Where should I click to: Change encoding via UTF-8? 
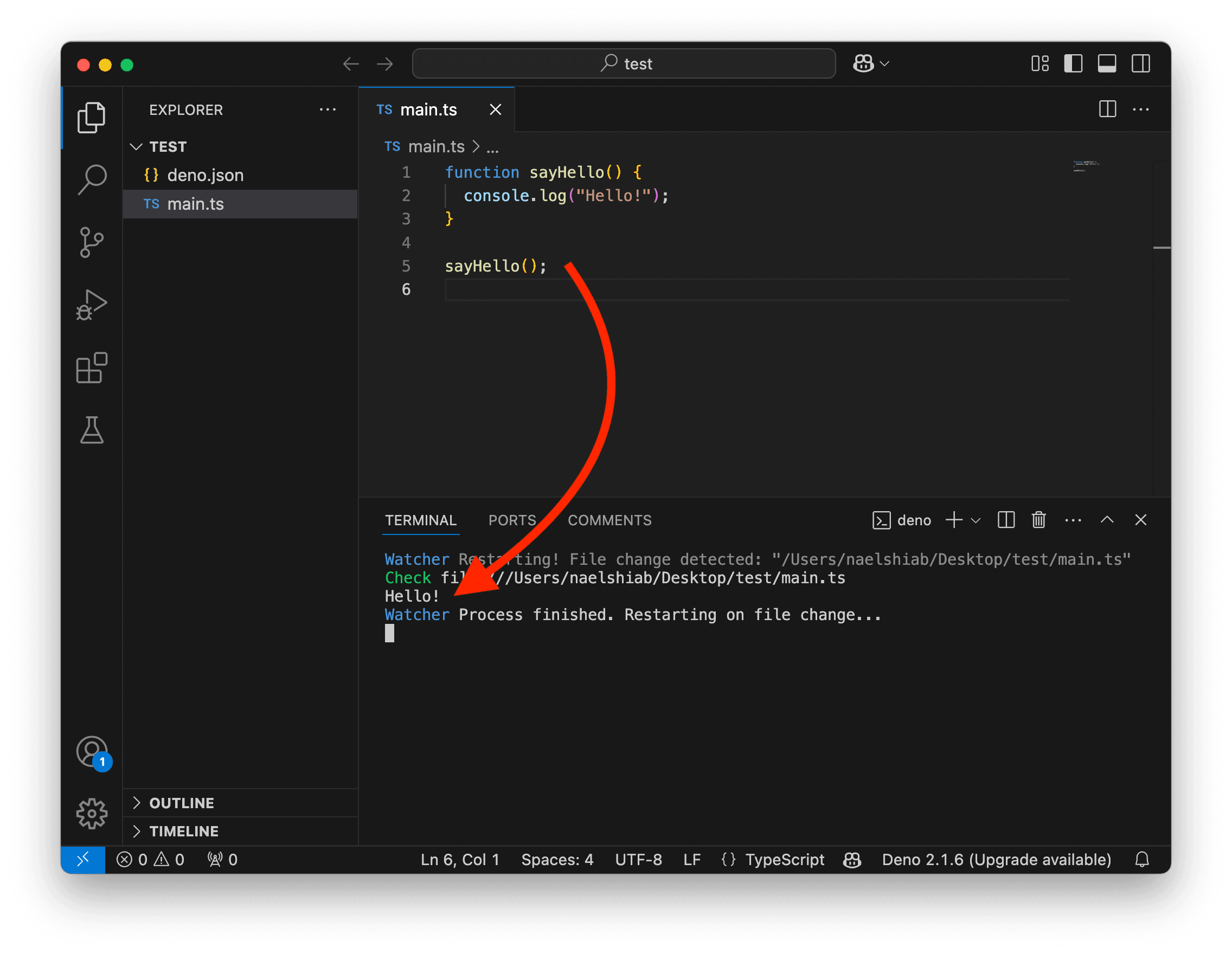tap(638, 859)
